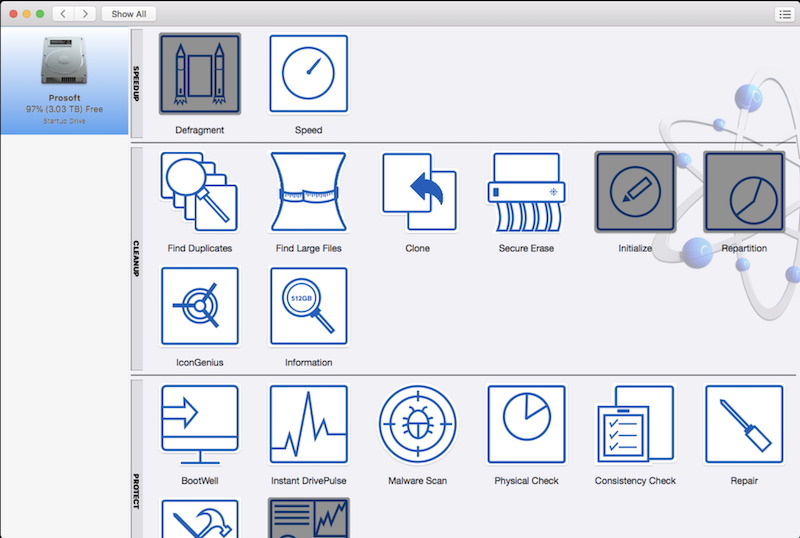The height and width of the screenshot is (538, 800).
Task: Run the Malware Scan tool
Action: (x=418, y=424)
